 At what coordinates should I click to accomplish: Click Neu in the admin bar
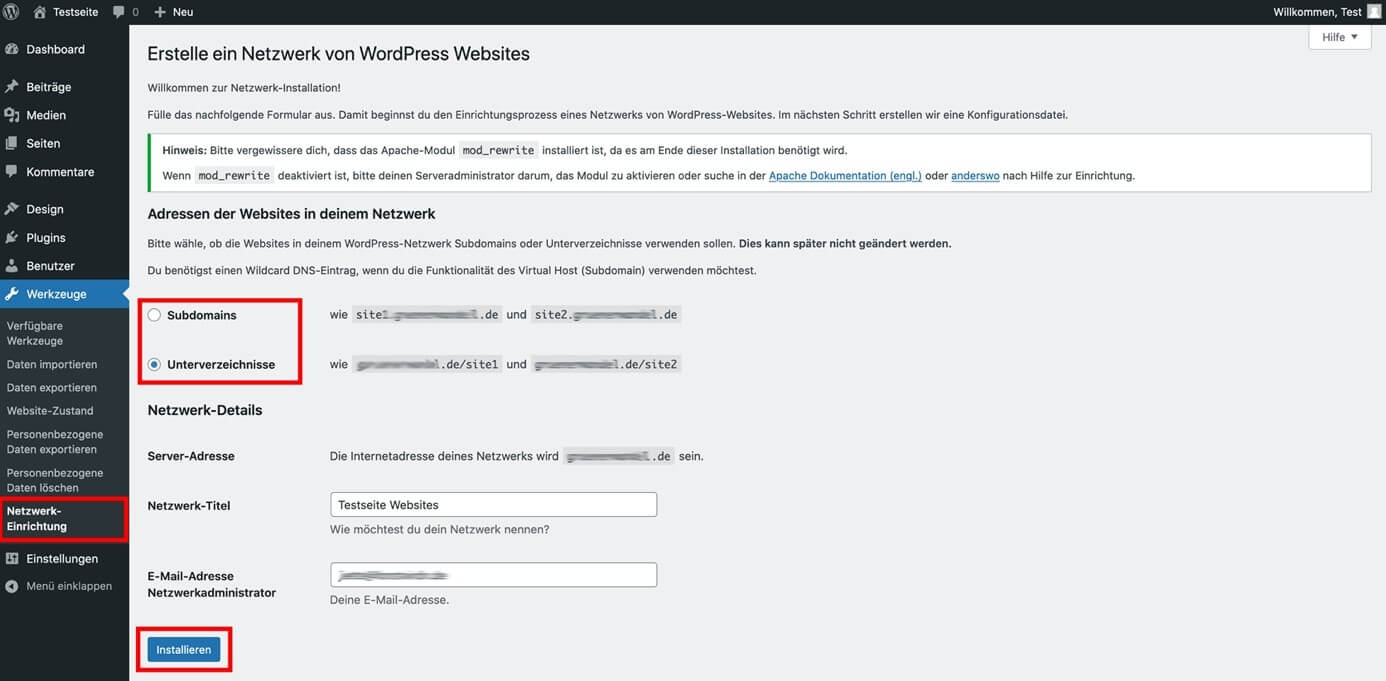[x=183, y=12]
